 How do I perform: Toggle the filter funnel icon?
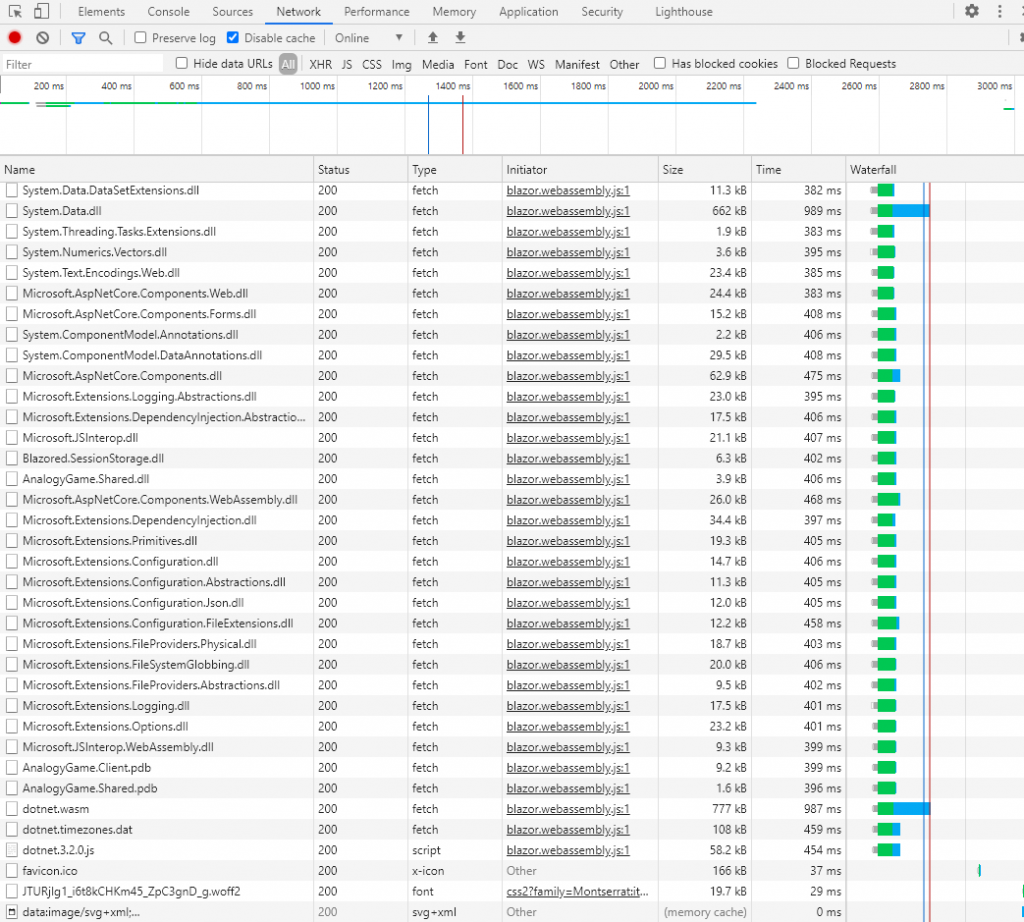pos(79,38)
